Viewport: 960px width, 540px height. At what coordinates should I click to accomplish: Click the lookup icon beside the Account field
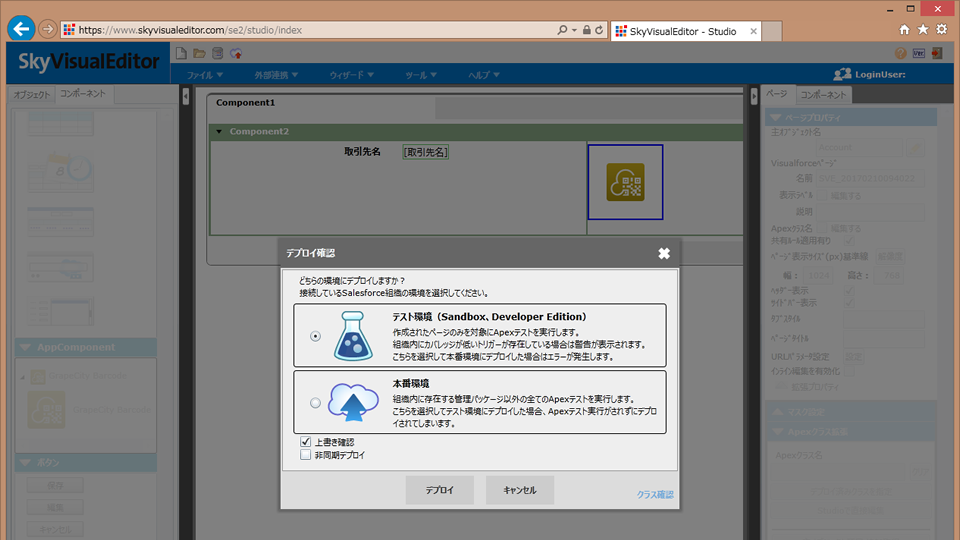click(915, 148)
